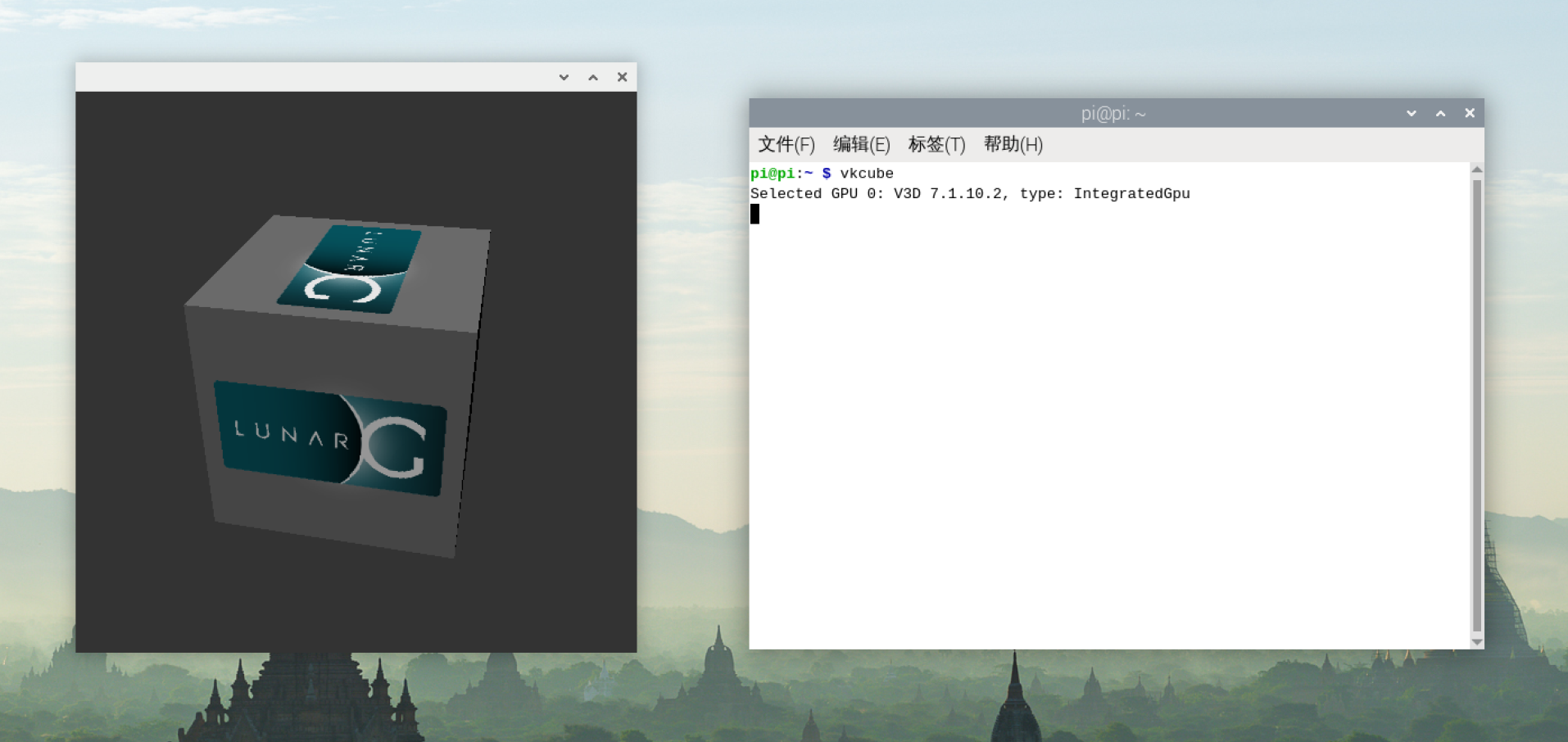Click the vkcube command text in terminal
This screenshot has width=1568, height=742.
(x=866, y=174)
